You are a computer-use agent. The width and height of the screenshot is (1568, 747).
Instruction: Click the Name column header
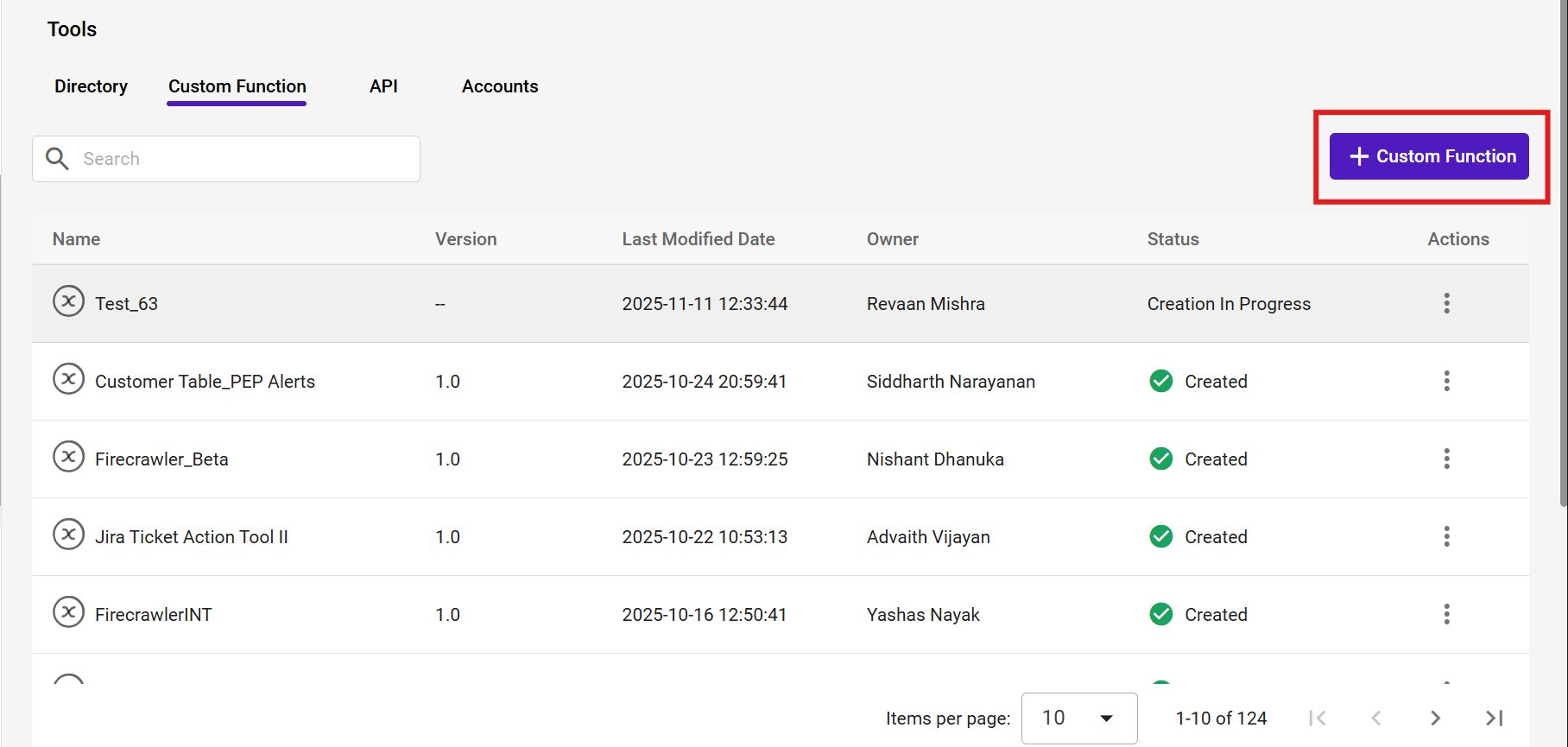pyautogui.click(x=76, y=239)
